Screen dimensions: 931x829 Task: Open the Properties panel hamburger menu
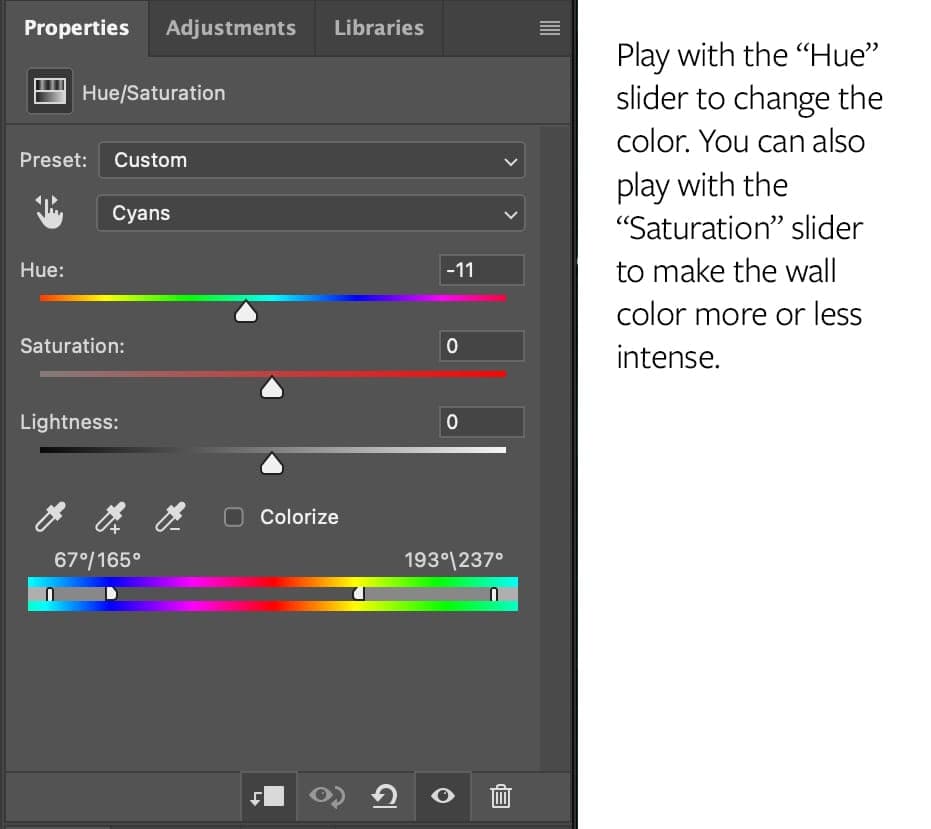tap(549, 28)
